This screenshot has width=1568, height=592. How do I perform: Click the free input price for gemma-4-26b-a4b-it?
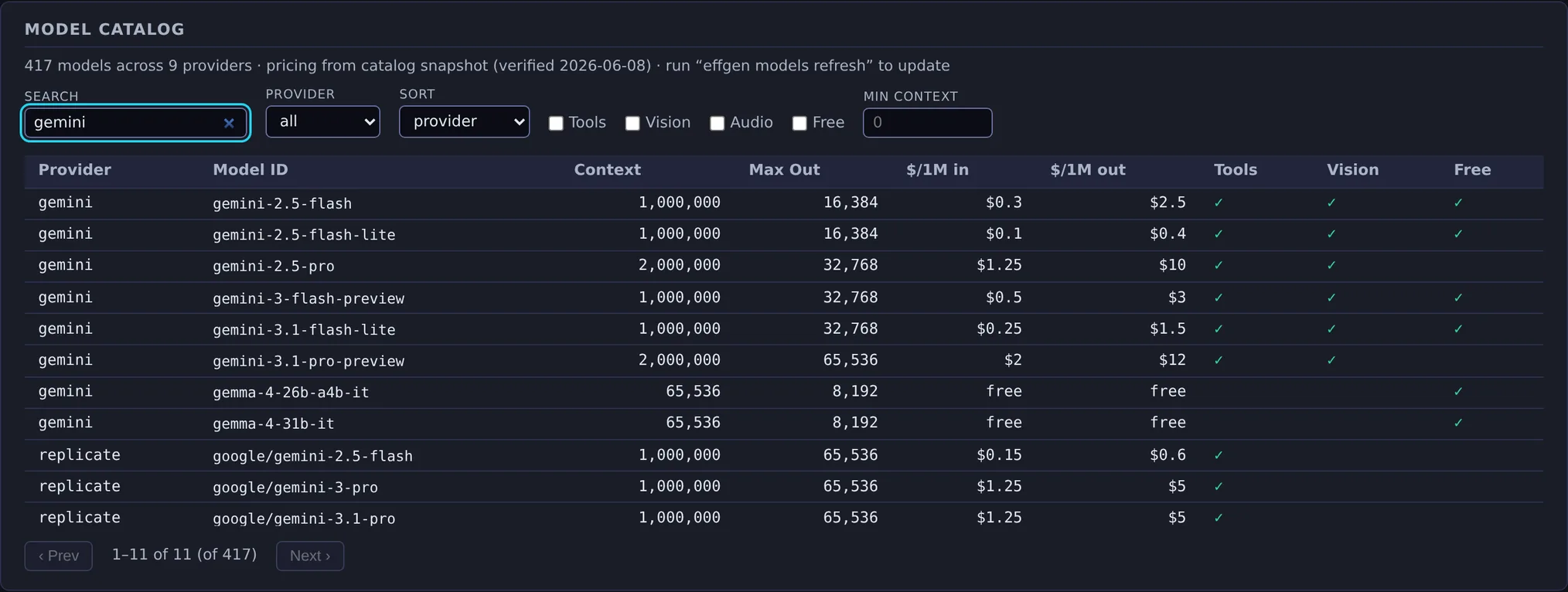pos(1004,392)
